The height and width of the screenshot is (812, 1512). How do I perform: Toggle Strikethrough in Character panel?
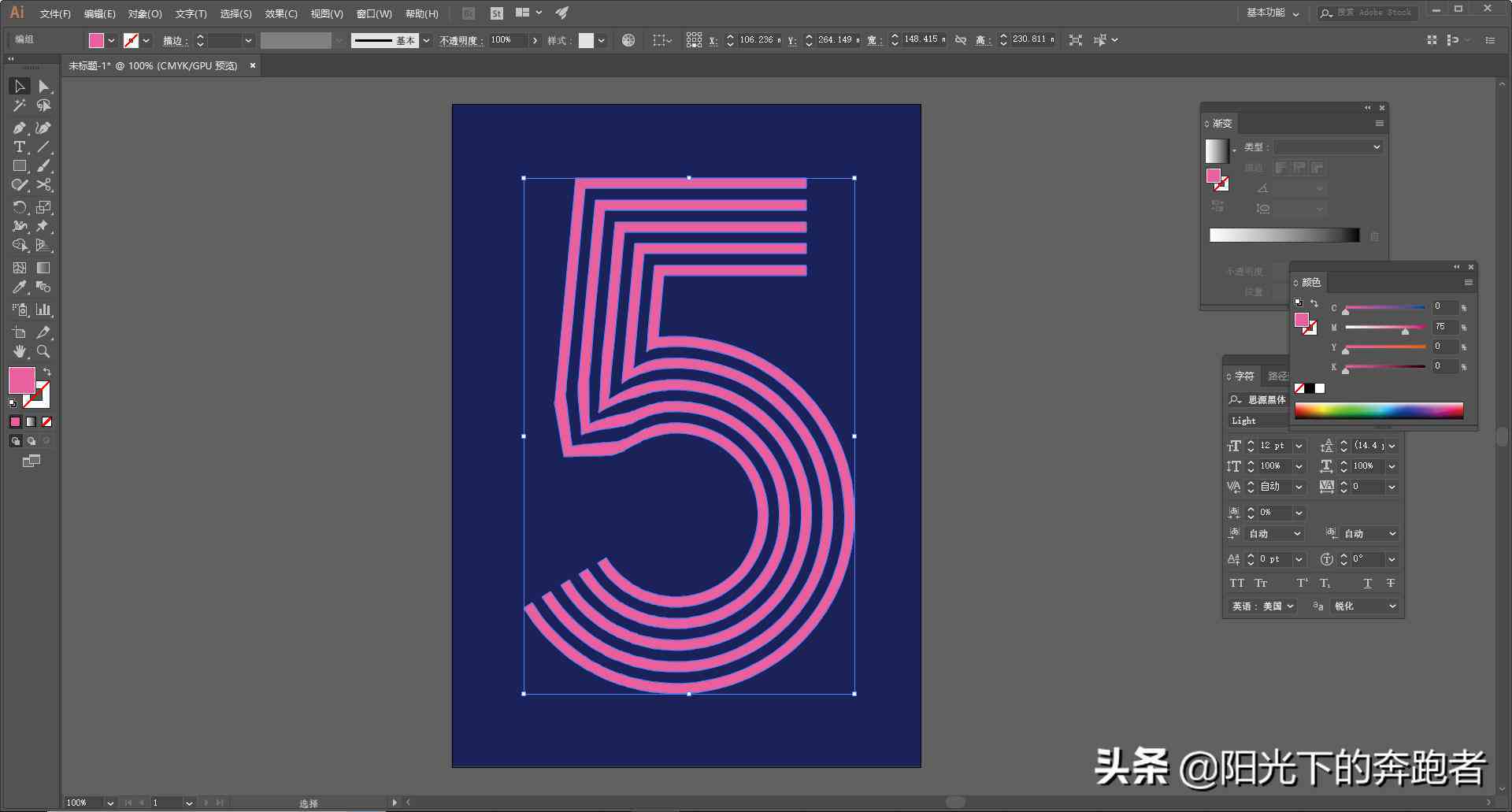[1391, 584]
